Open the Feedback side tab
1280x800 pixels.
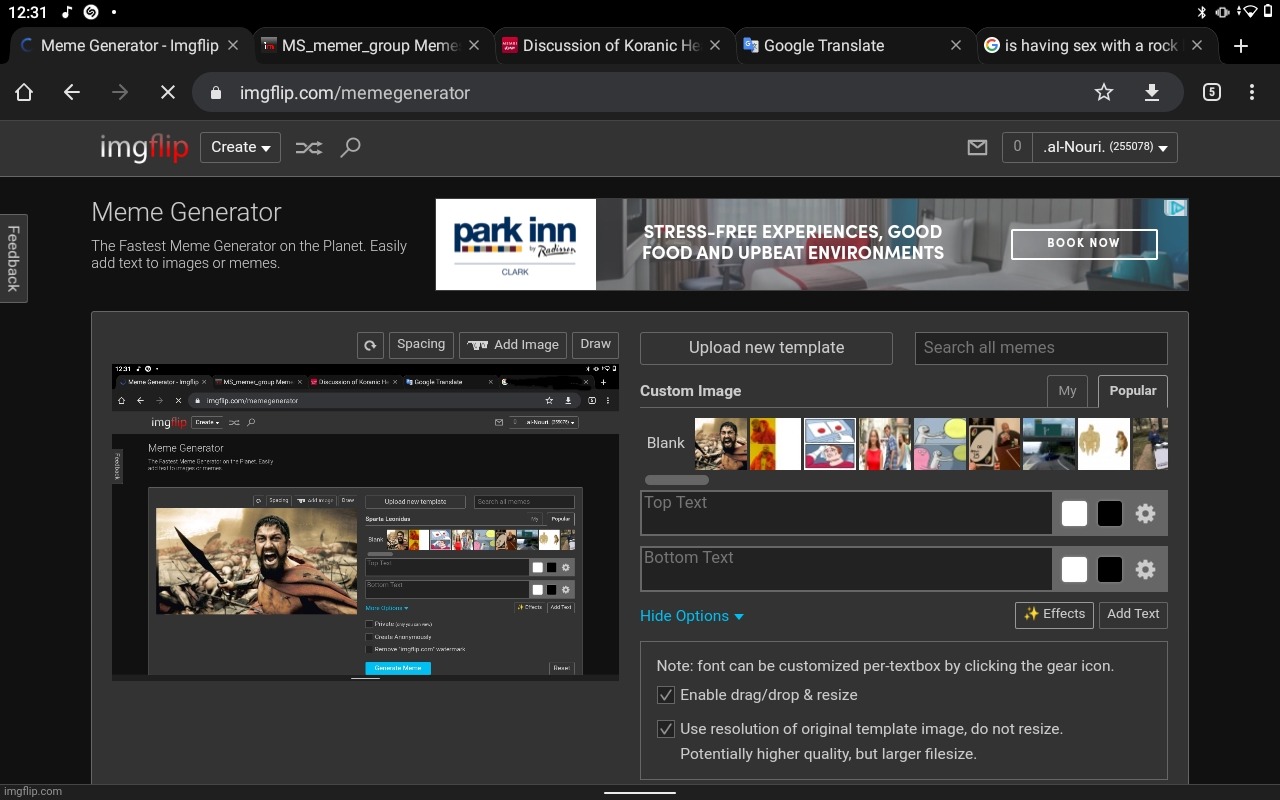coord(13,258)
